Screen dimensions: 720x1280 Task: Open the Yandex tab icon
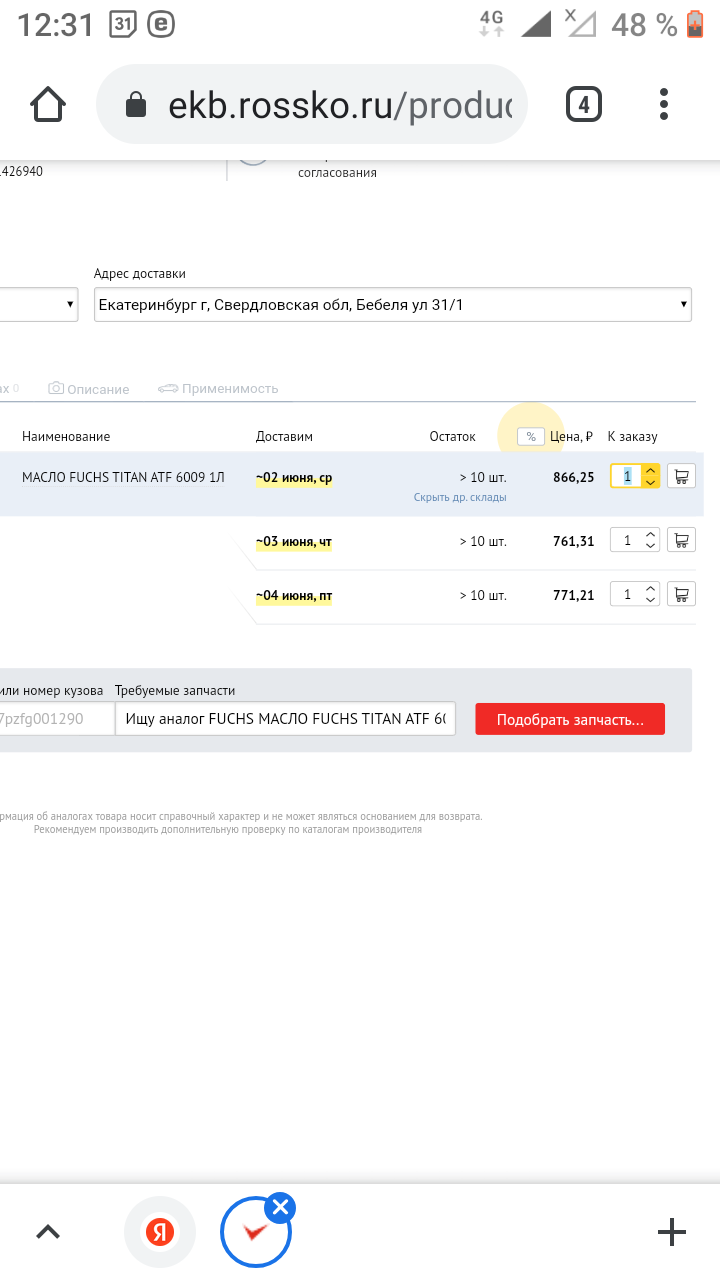pos(160,1232)
